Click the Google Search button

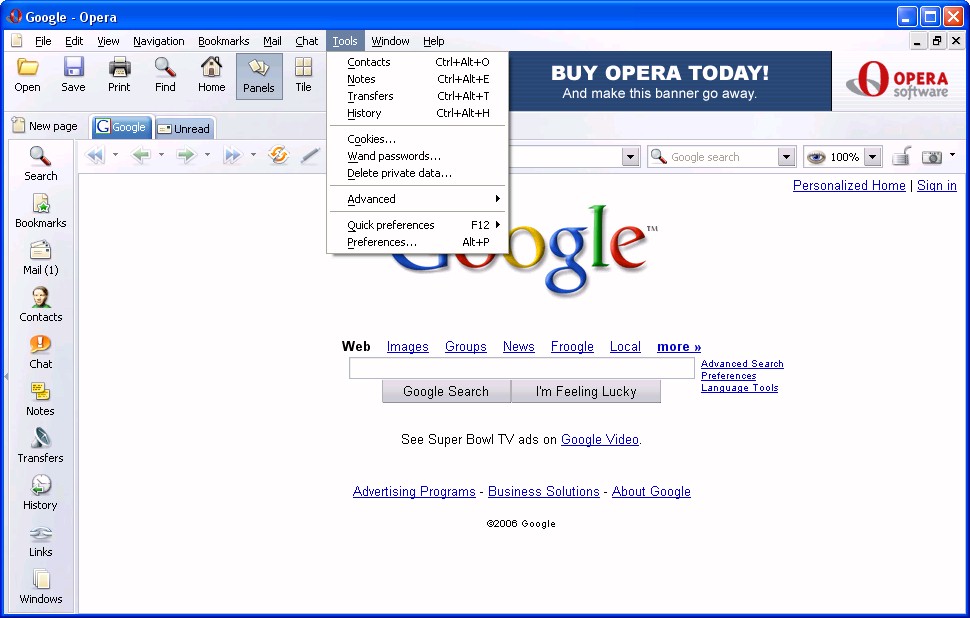point(446,392)
